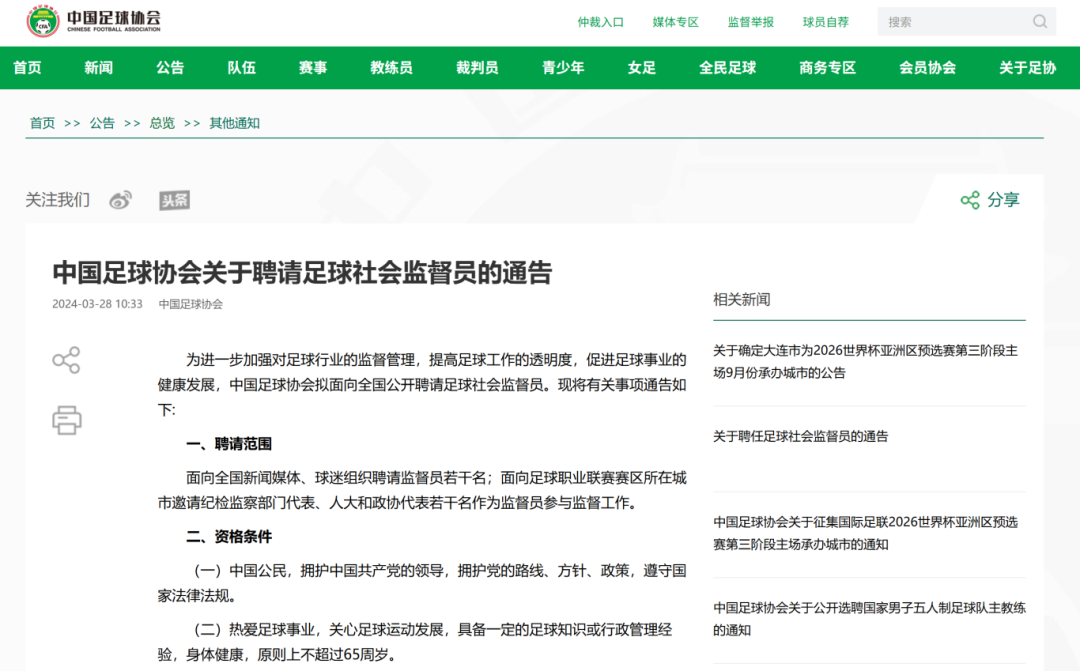Open the 全民足球 navigation item
This screenshot has width=1080, height=671.
(x=727, y=68)
